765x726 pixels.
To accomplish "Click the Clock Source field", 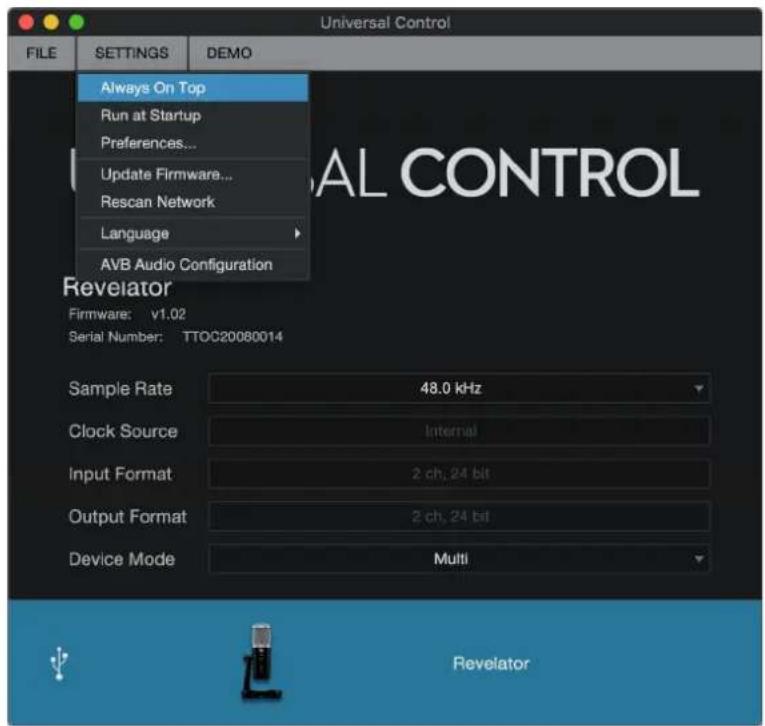I will coord(459,431).
